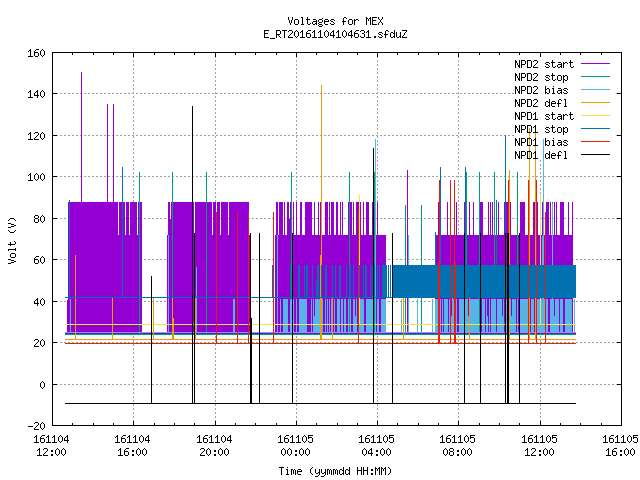
Task: Click the Time (yymmdd HH:MM) x-axis label
Action: 335,471
